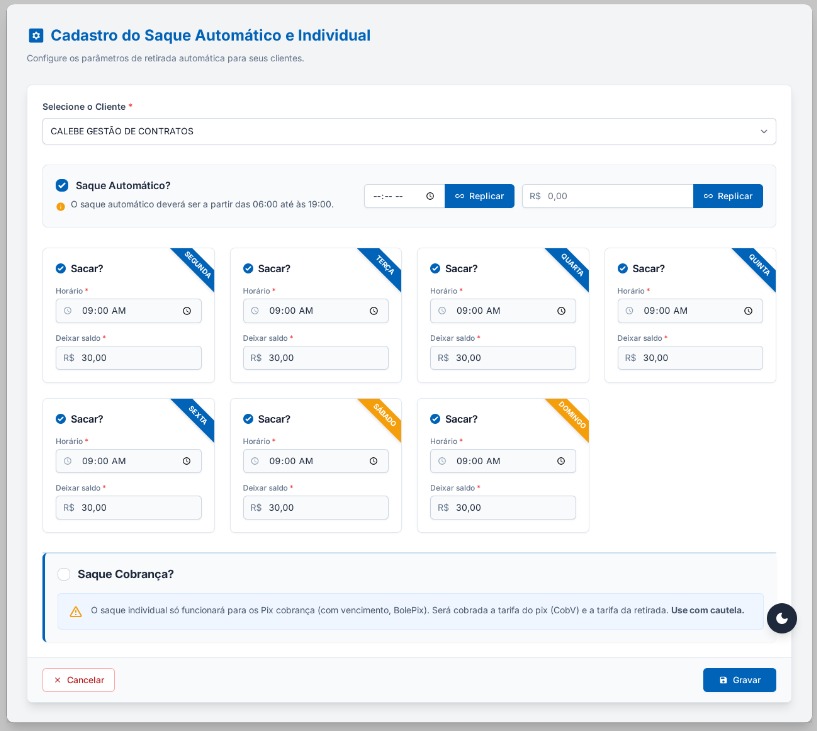The height and width of the screenshot is (731, 817).
Task: Open time picker clock icon in Segunda card
Action: pyautogui.click(x=187, y=311)
